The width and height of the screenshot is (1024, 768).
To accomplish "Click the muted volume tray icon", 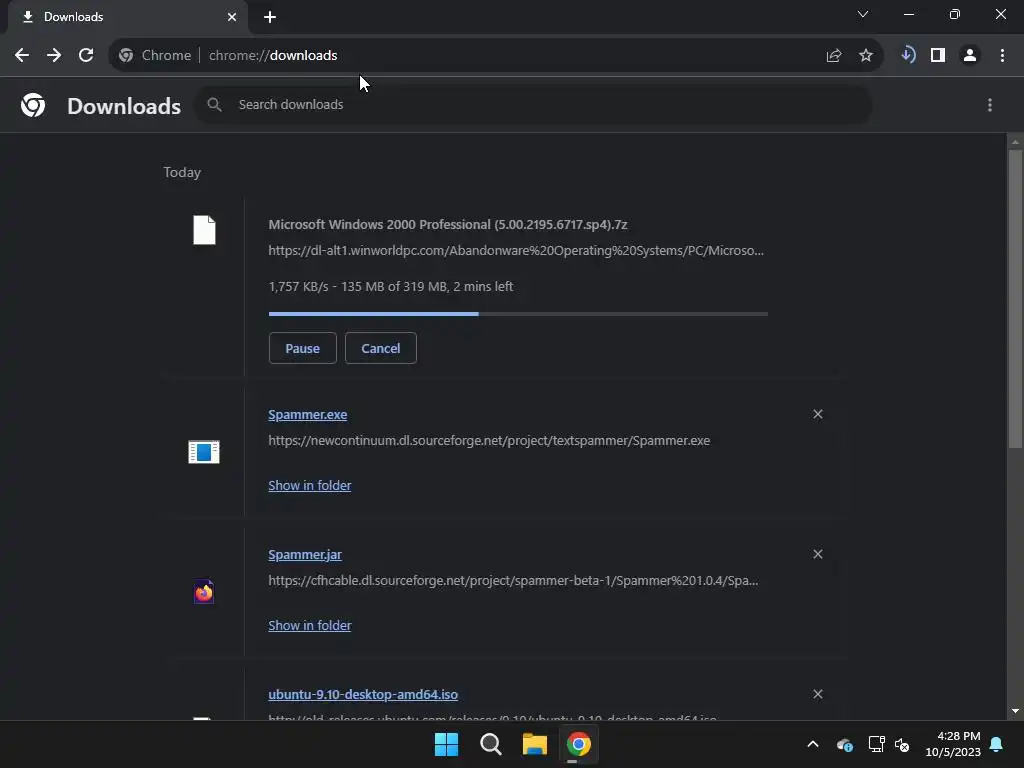I will [902, 744].
